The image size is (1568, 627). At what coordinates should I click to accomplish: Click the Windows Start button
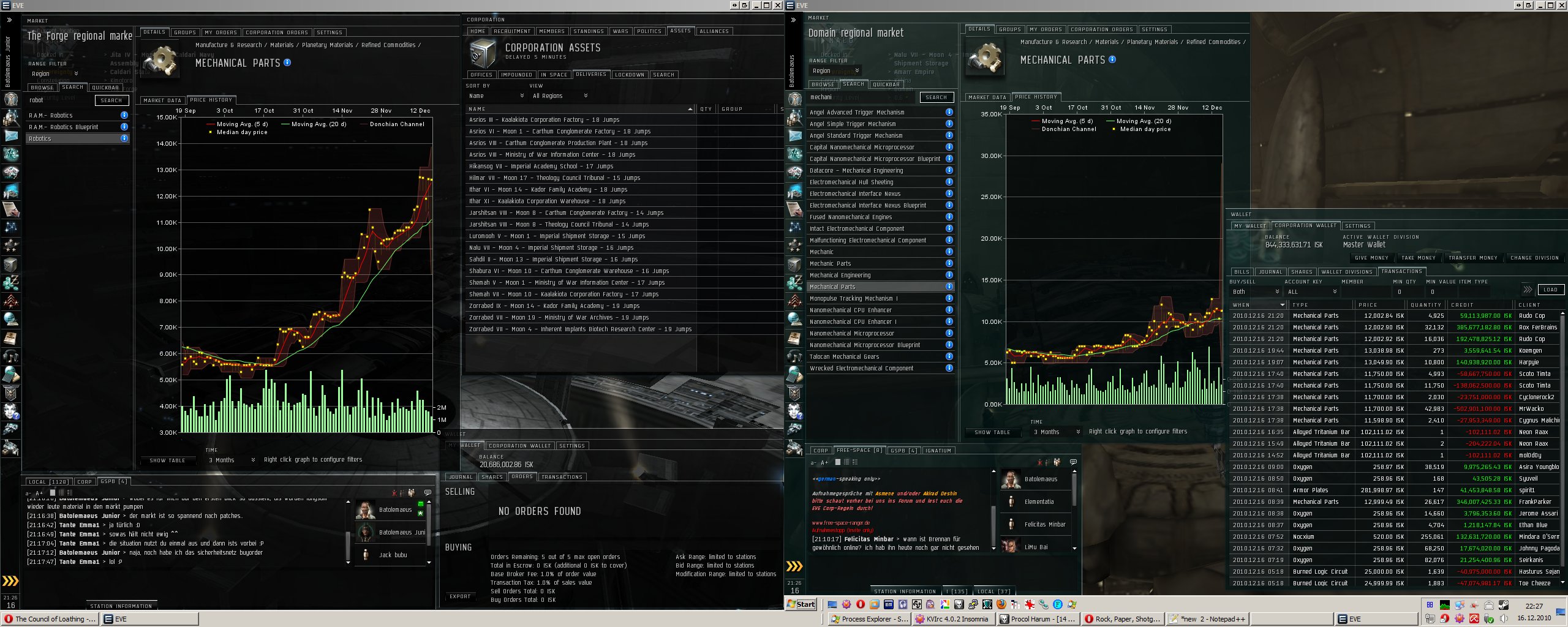[x=802, y=604]
